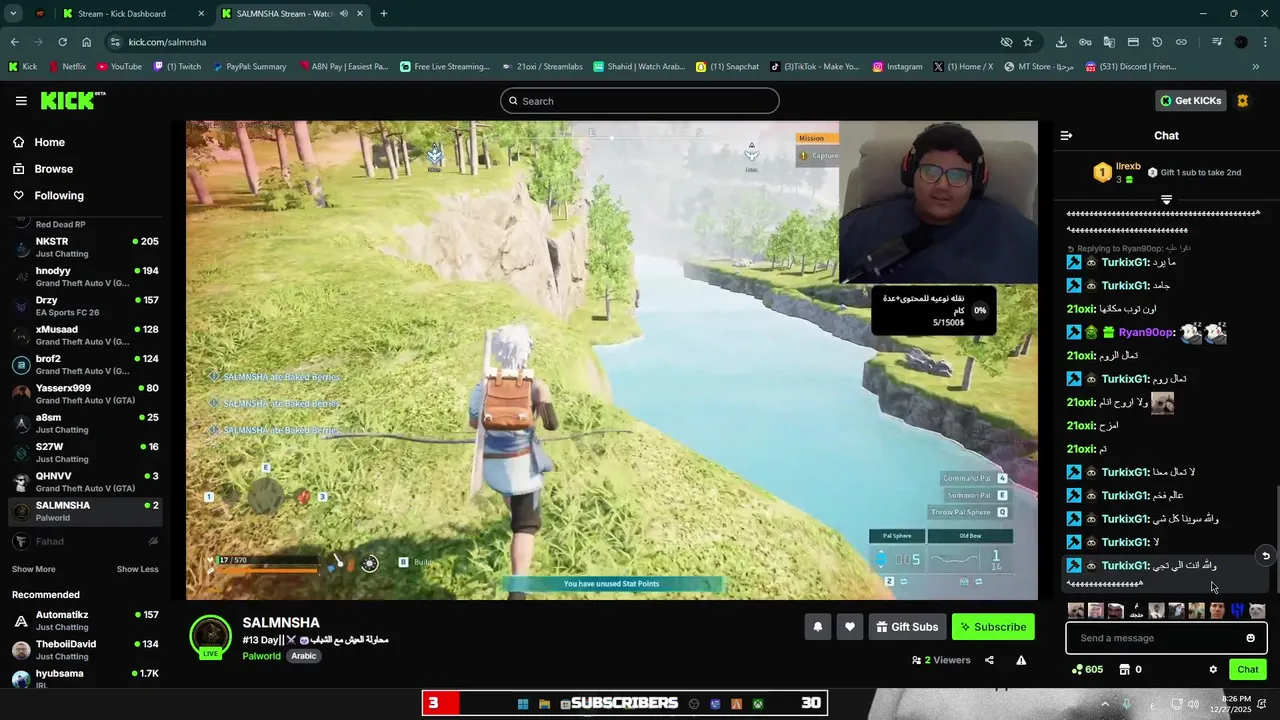
Task: Bookmark this page with the star icon
Action: pyautogui.click(x=1028, y=42)
